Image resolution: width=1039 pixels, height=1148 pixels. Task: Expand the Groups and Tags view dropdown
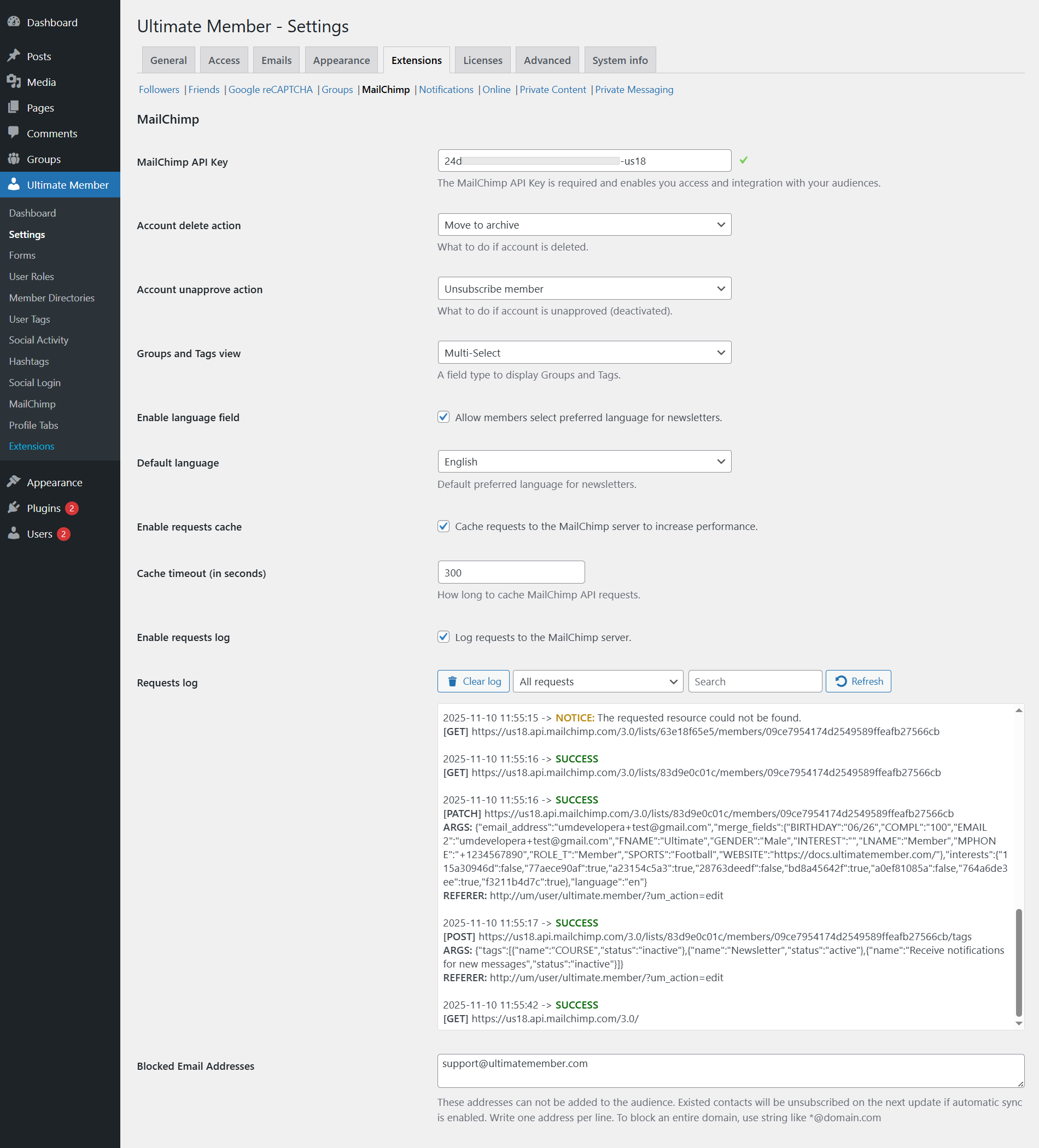click(x=584, y=352)
